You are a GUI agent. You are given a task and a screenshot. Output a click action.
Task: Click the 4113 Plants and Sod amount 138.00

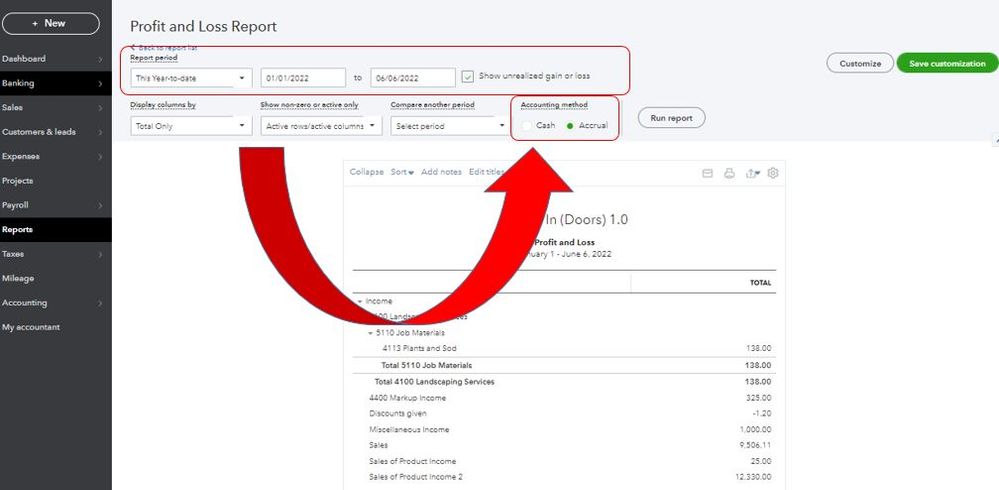(758, 349)
